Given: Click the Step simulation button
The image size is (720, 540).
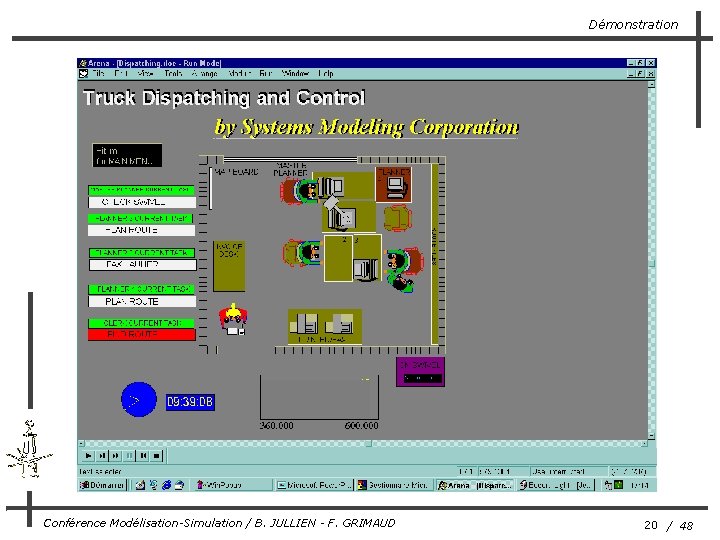Looking at the screenshot, I should coord(102,456).
